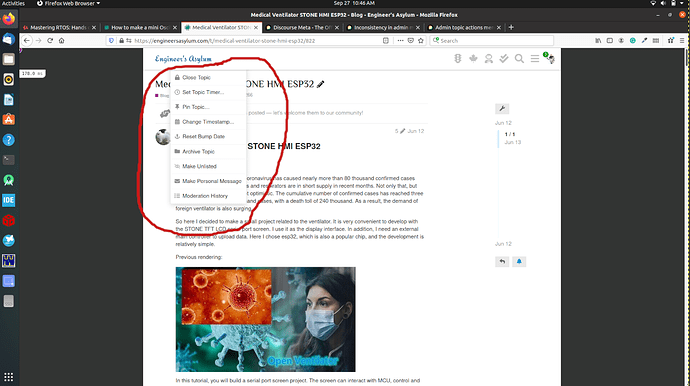Screen dimensions: 690x386
Task: Focus the Firefox Search box
Action: 492,40
